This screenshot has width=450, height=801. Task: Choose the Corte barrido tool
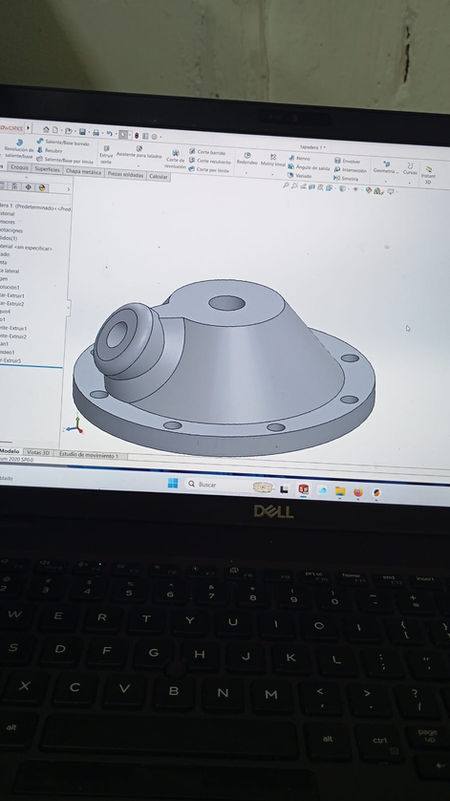[207, 152]
